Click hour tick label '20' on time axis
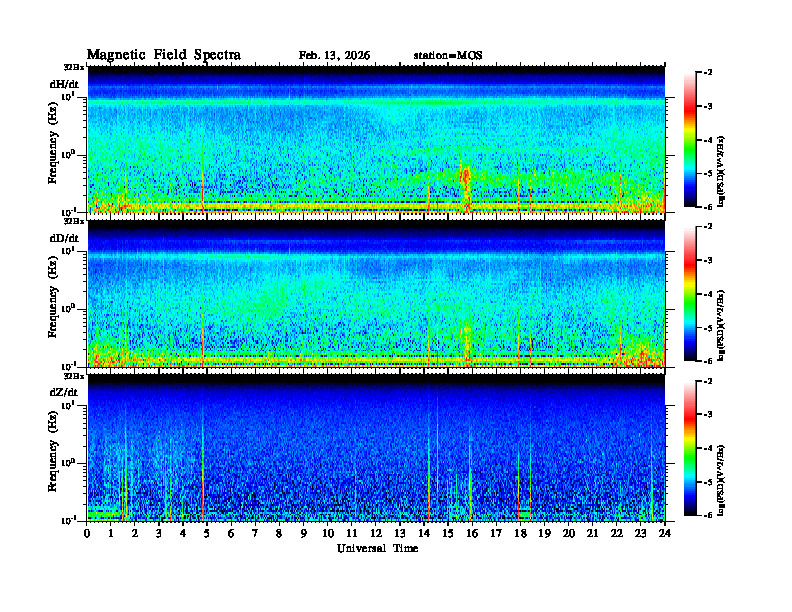The width and height of the screenshot is (792, 612). point(569,534)
